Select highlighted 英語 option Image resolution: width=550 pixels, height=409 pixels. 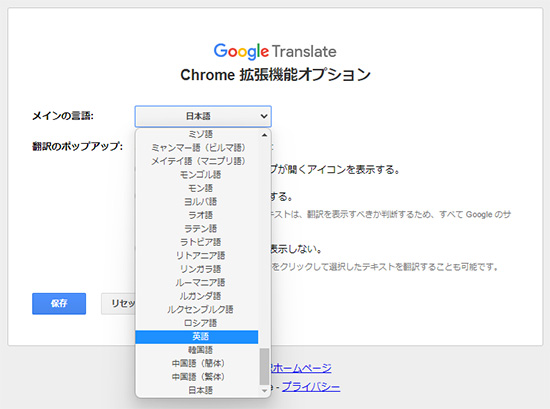pos(197,337)
